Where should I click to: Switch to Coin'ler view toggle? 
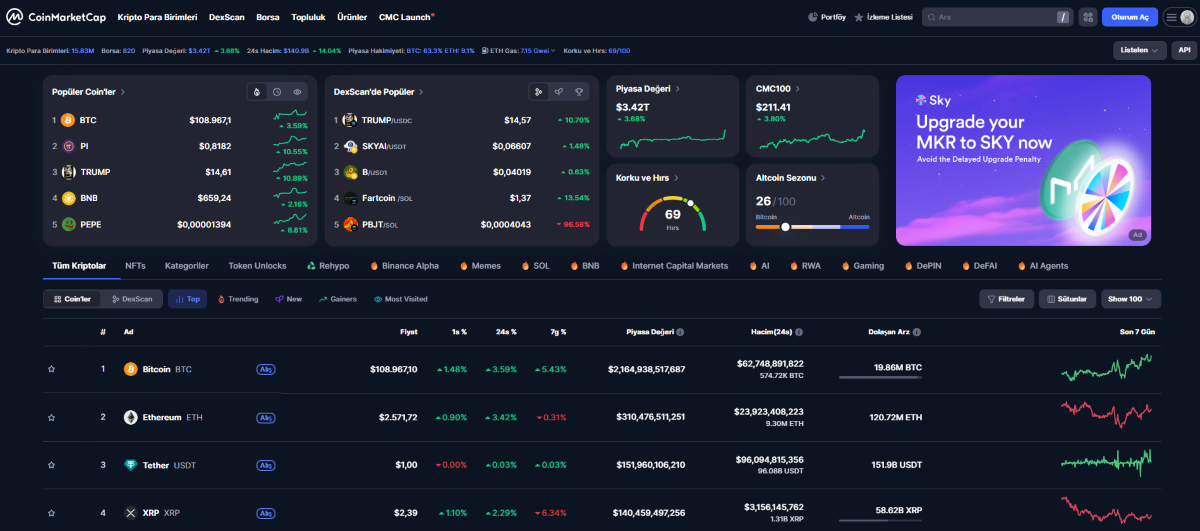click(x=72, y=299)
